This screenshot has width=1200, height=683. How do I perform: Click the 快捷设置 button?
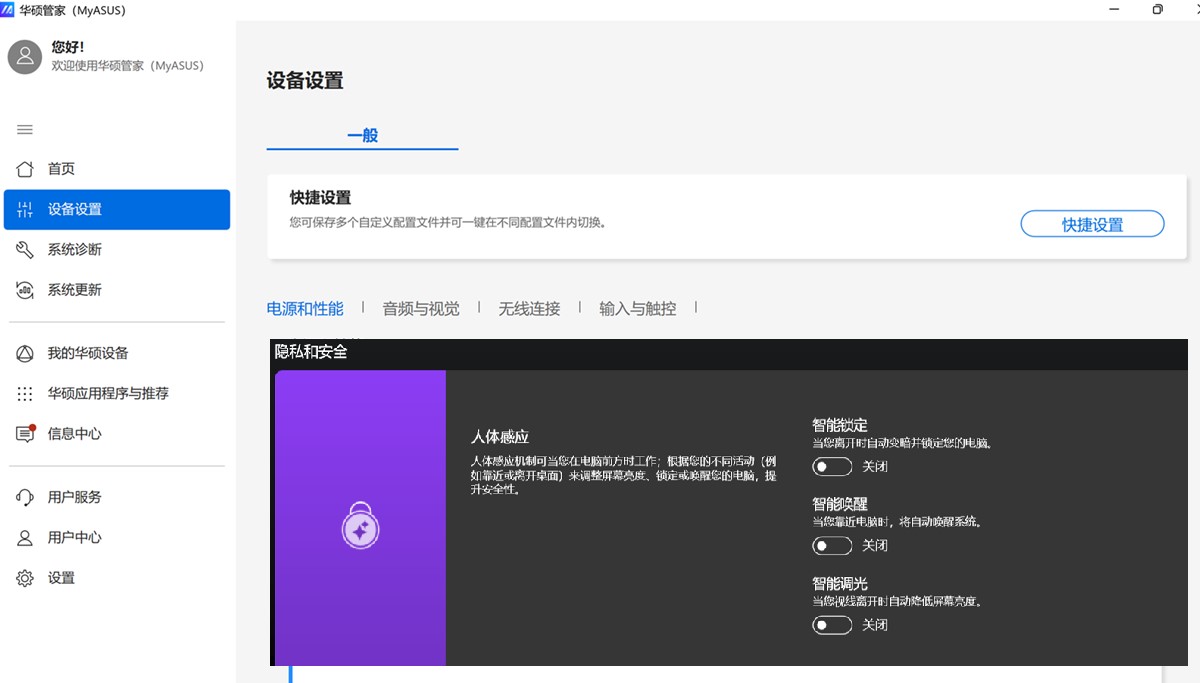tap(1092, 225)
